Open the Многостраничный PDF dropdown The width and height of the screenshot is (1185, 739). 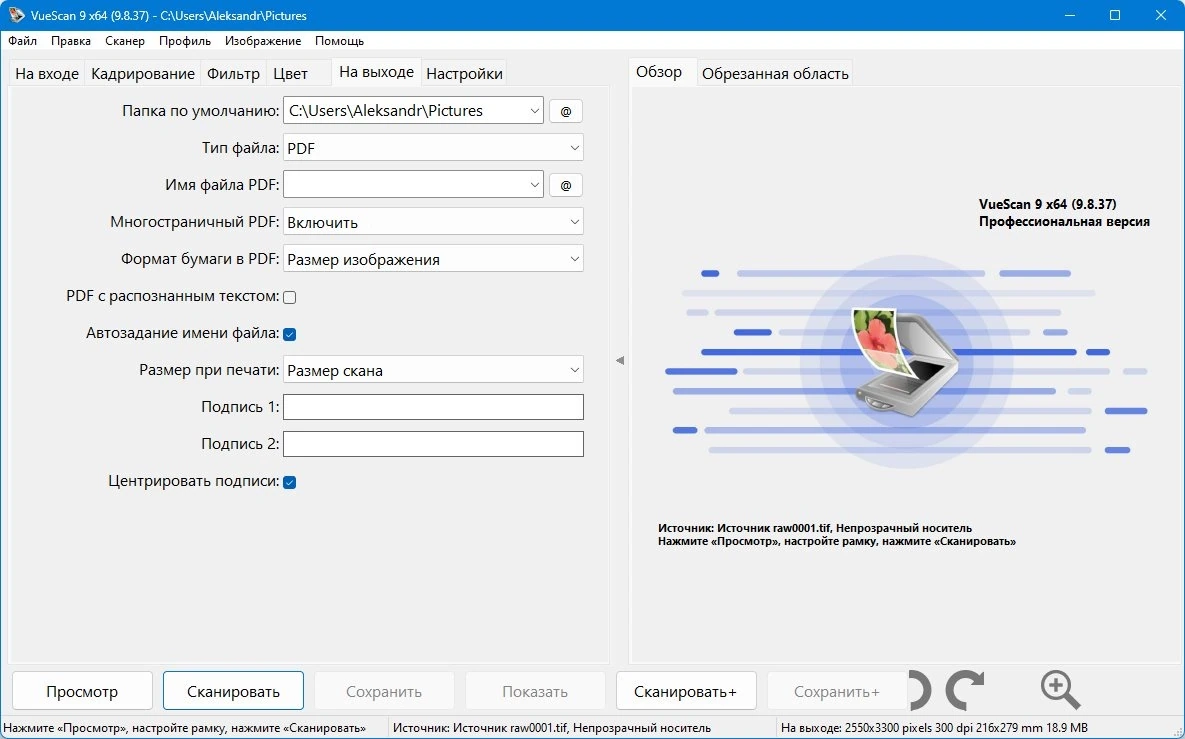(433, 222)
